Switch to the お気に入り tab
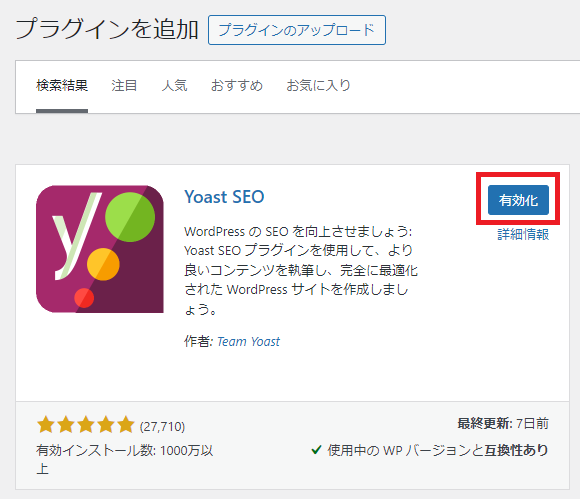Image resolution: width=580 pixels, height=499 pixels. tap(318, 86)
